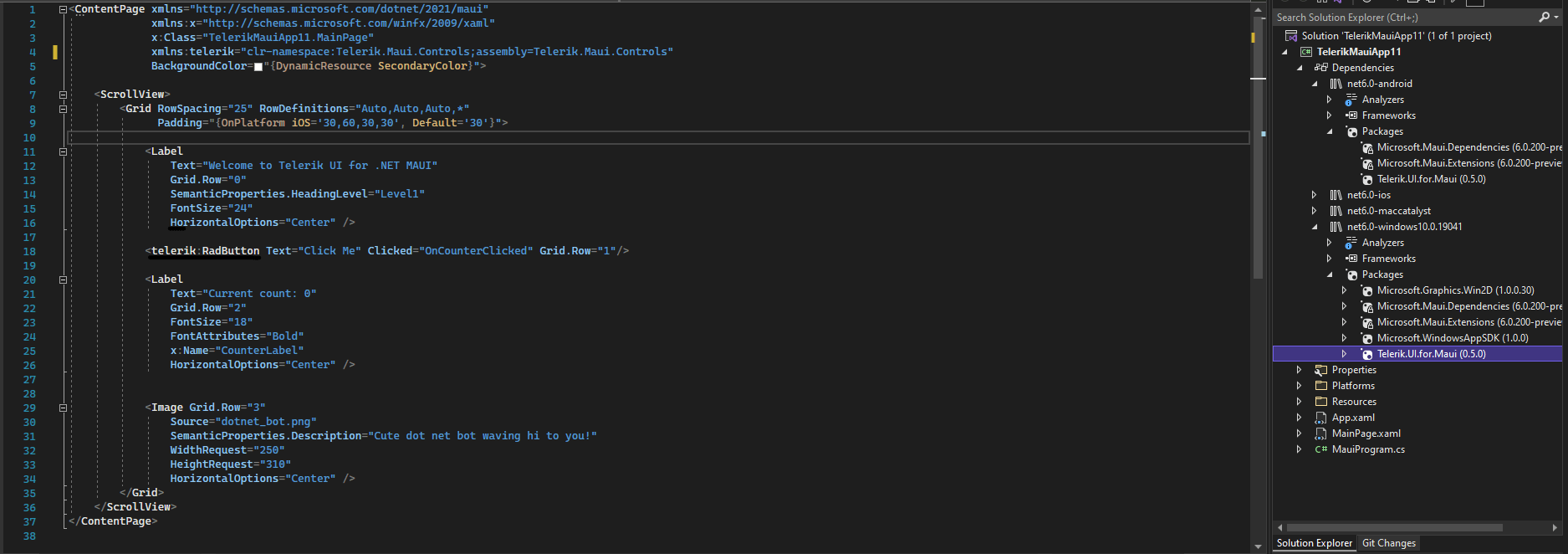Collapse the net6.0-windows10.0.19041 node

(1314, 227)
